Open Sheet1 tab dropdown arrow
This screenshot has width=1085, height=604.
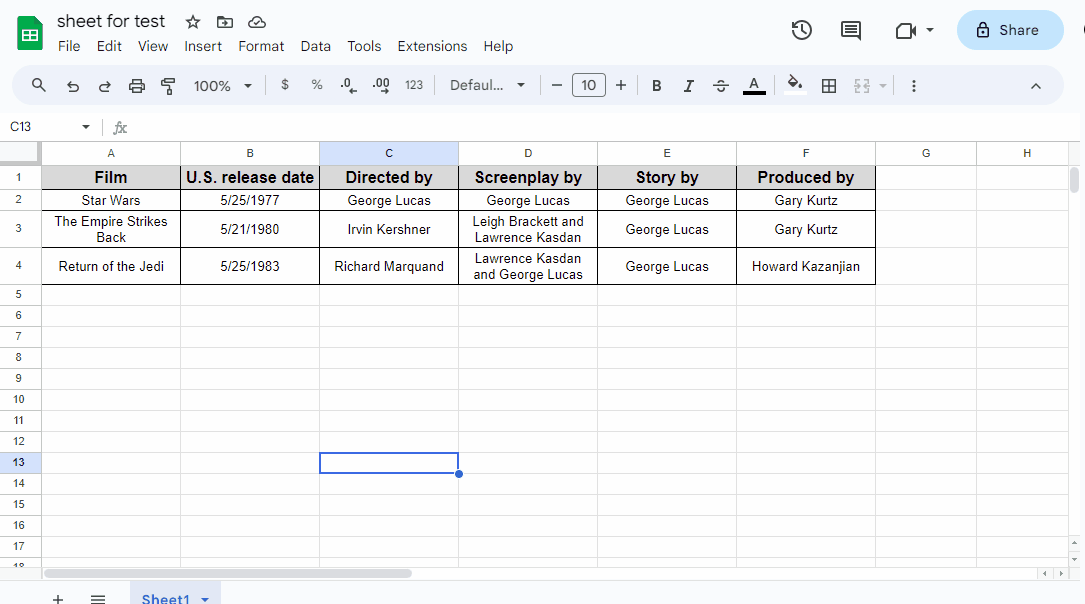(x=205, y=599)
